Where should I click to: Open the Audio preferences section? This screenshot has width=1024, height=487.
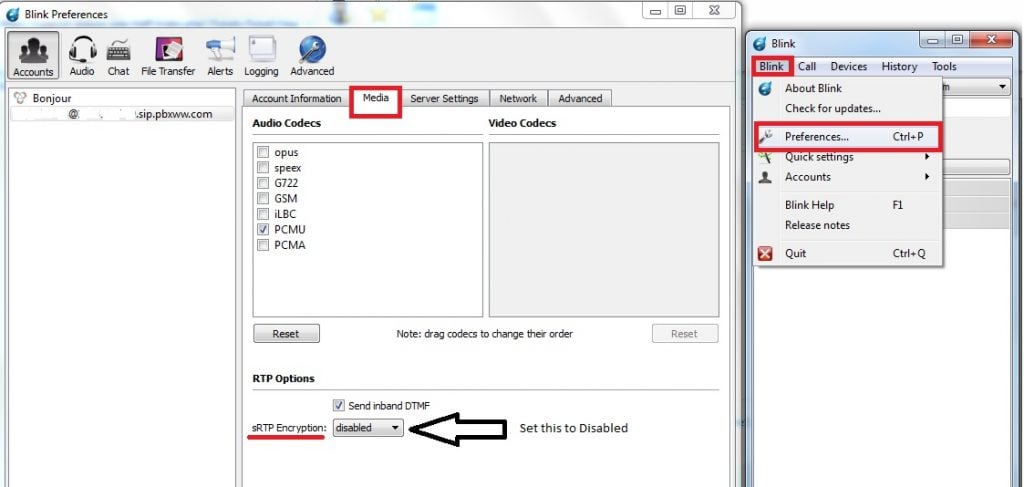click(82, 55)
